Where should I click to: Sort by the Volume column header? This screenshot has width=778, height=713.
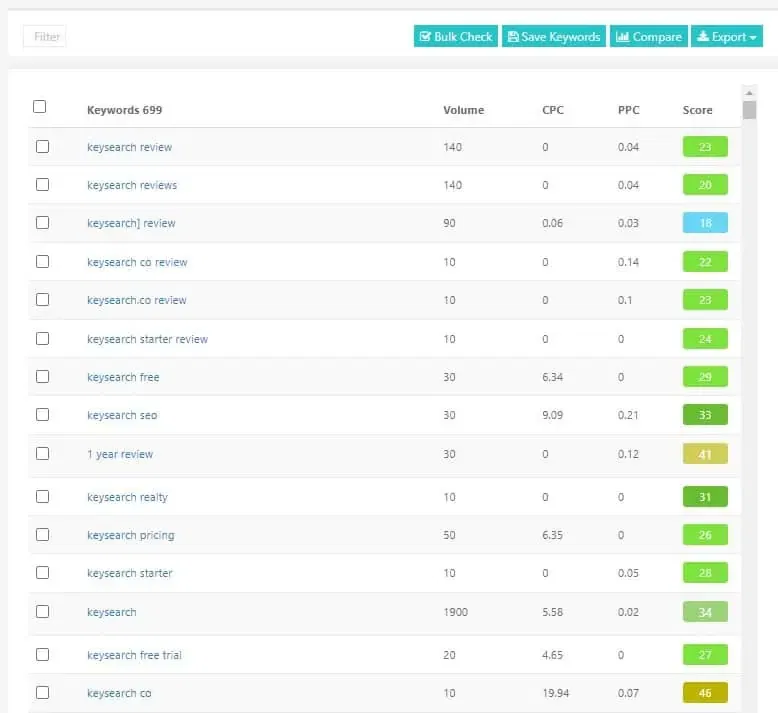point(463,110)
